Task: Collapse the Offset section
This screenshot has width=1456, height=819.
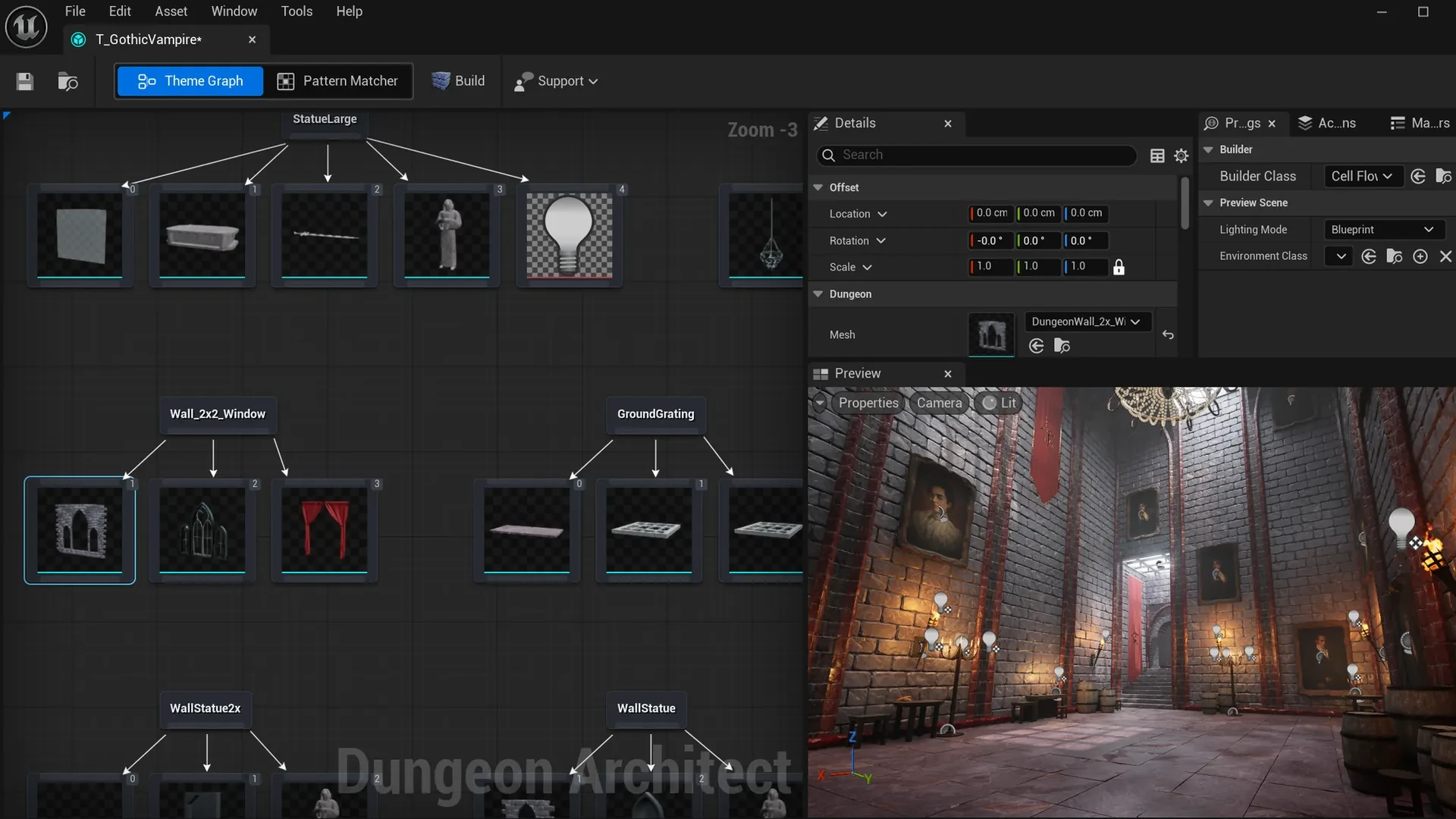Action: (x=818, y=187)
